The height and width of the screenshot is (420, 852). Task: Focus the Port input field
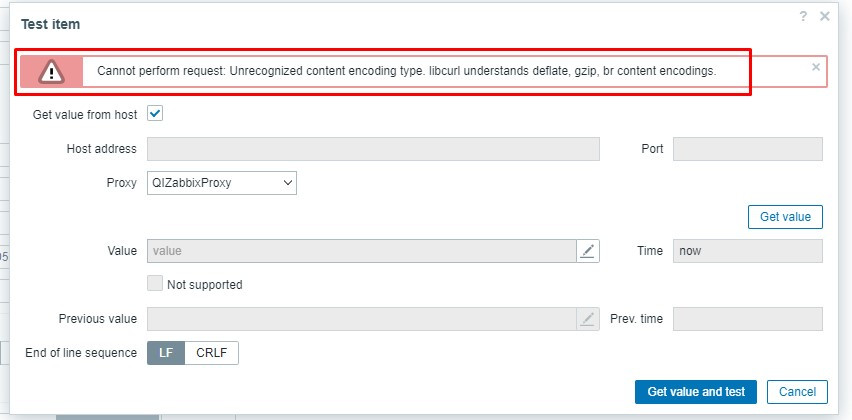pyautogui.click(x=747, y=149)
